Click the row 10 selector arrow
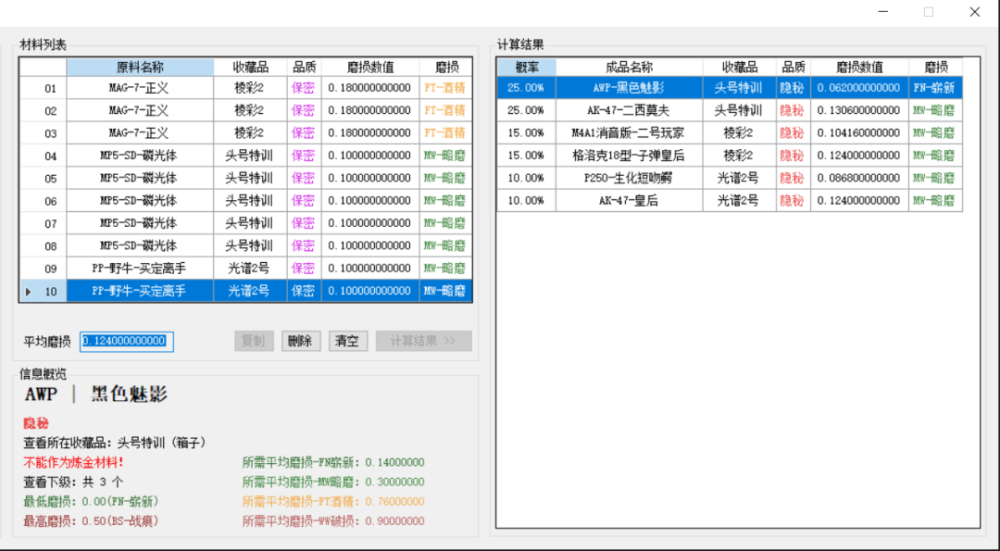The image size is (1000, 551). click(28, 291)
